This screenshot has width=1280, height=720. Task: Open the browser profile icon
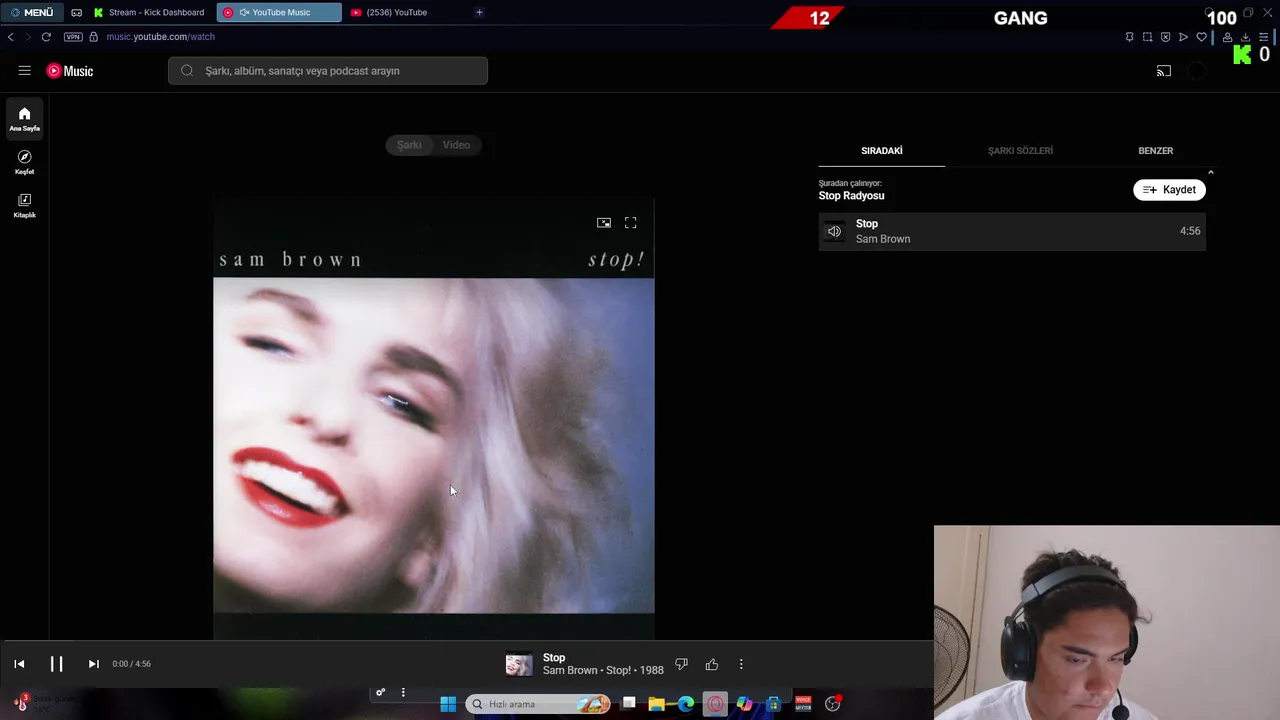(x=1227, y=37)
